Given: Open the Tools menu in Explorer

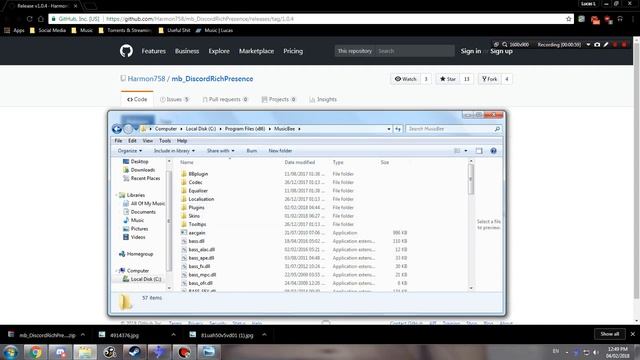Looking at the screenshot, I should point(165,140).
